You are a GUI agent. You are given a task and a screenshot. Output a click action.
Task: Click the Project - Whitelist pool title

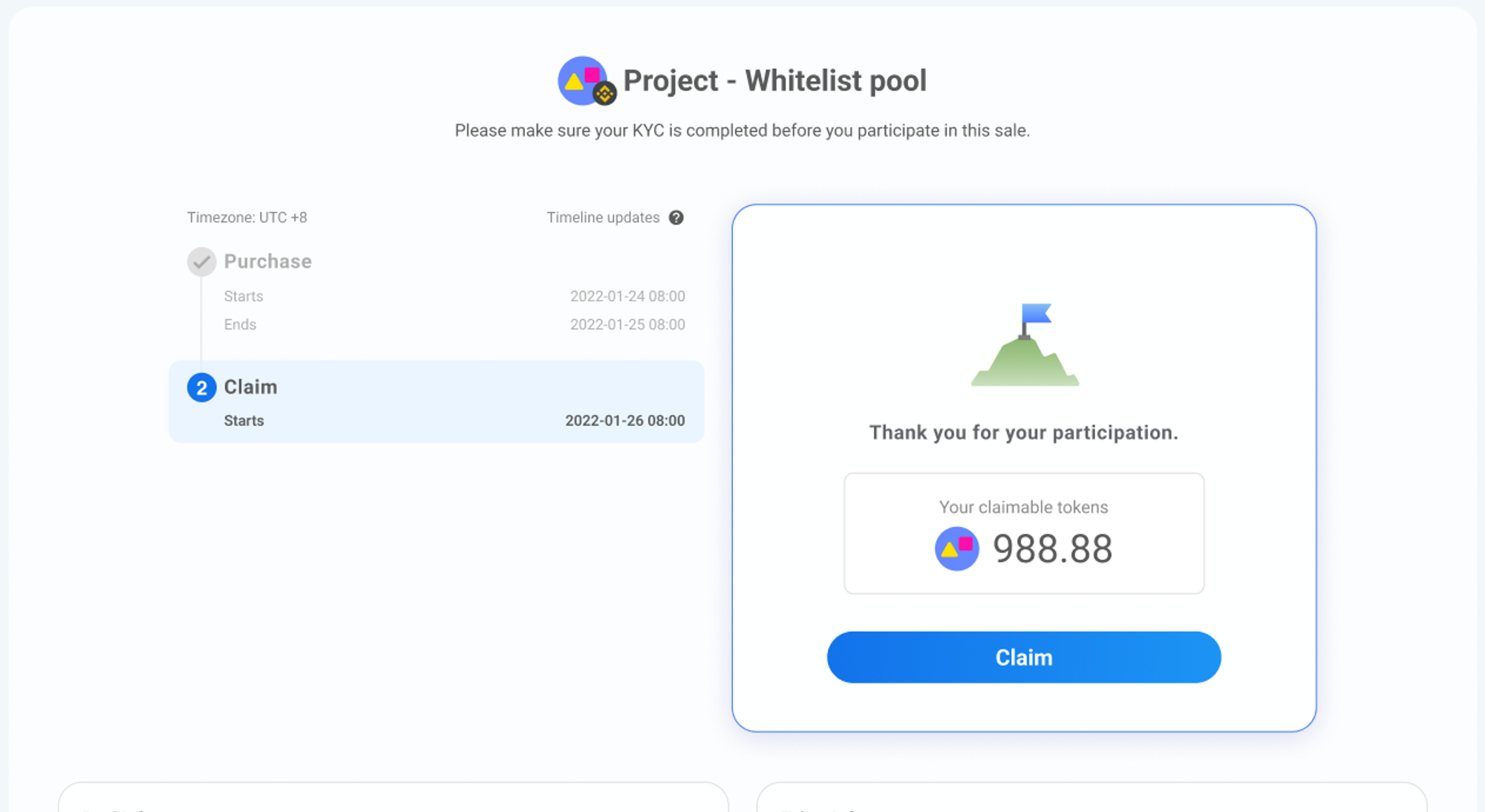coord(774,80)
